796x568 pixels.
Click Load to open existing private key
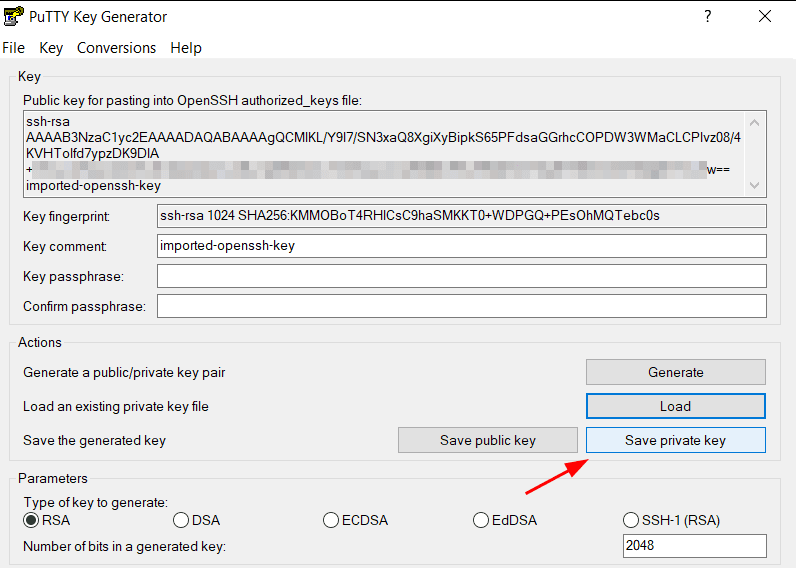(x=675, y=406)
